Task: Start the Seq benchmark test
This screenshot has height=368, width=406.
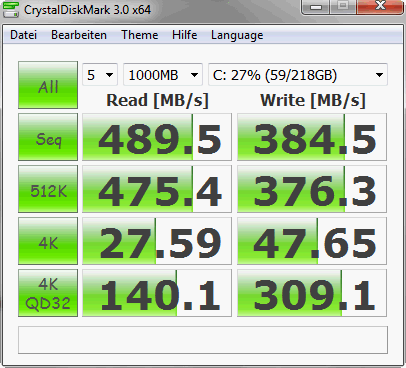Action: tap(48, 137)
